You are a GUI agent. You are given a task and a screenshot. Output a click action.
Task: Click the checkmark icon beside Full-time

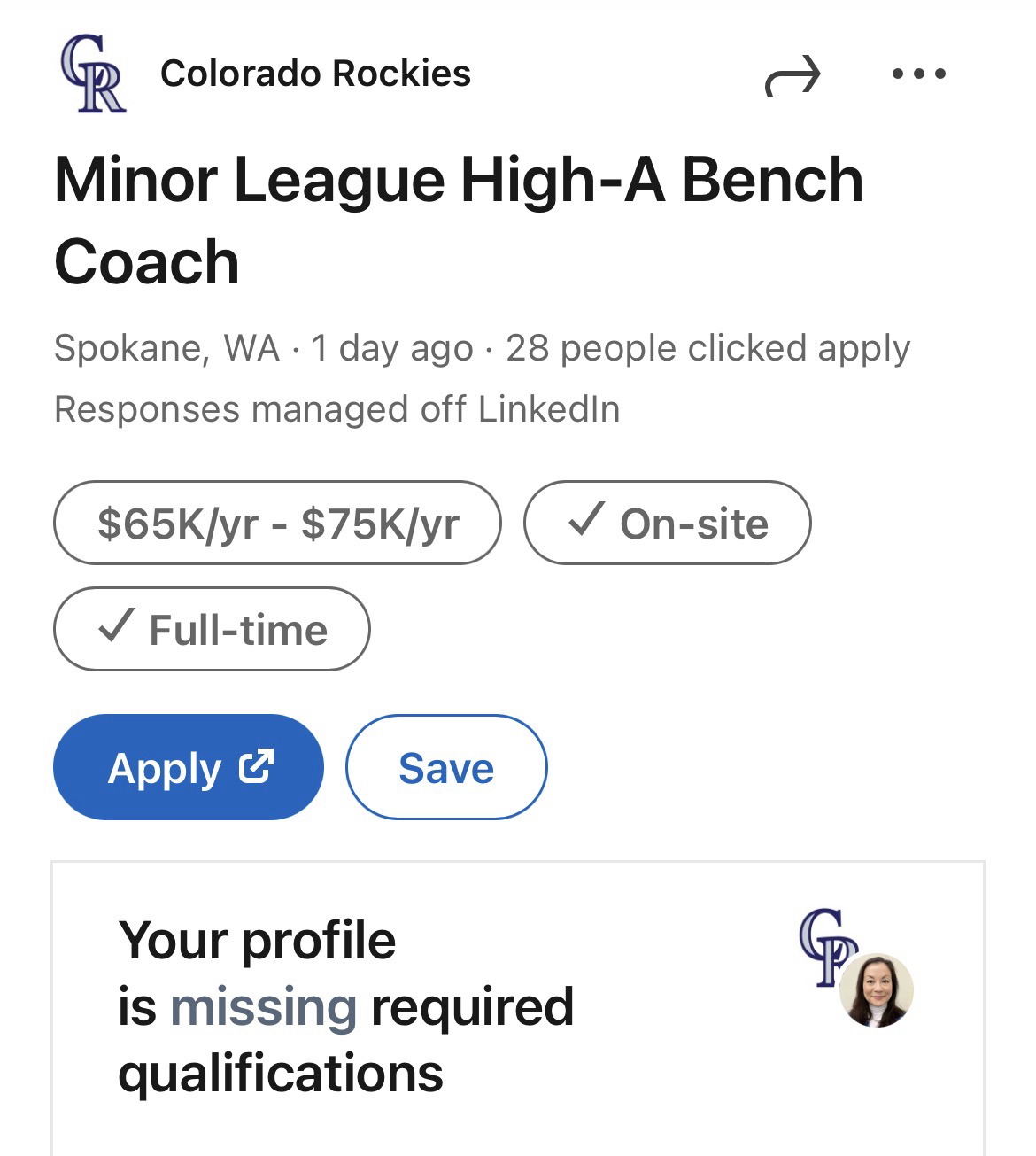(x=116, y=628)
